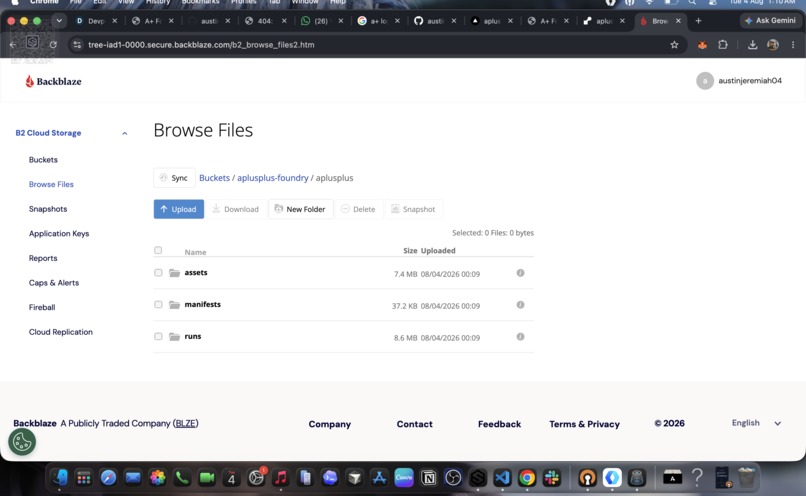The image size is (806, 496).
Task: Switch to the Devp tab
Action: pos(96,21)
